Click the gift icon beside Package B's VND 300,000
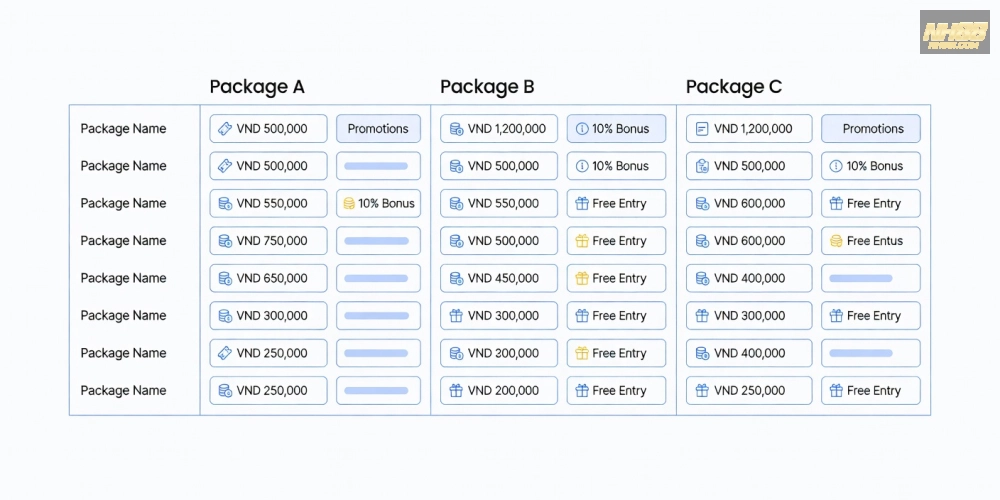1000x500 pixels. pos(456,316)
